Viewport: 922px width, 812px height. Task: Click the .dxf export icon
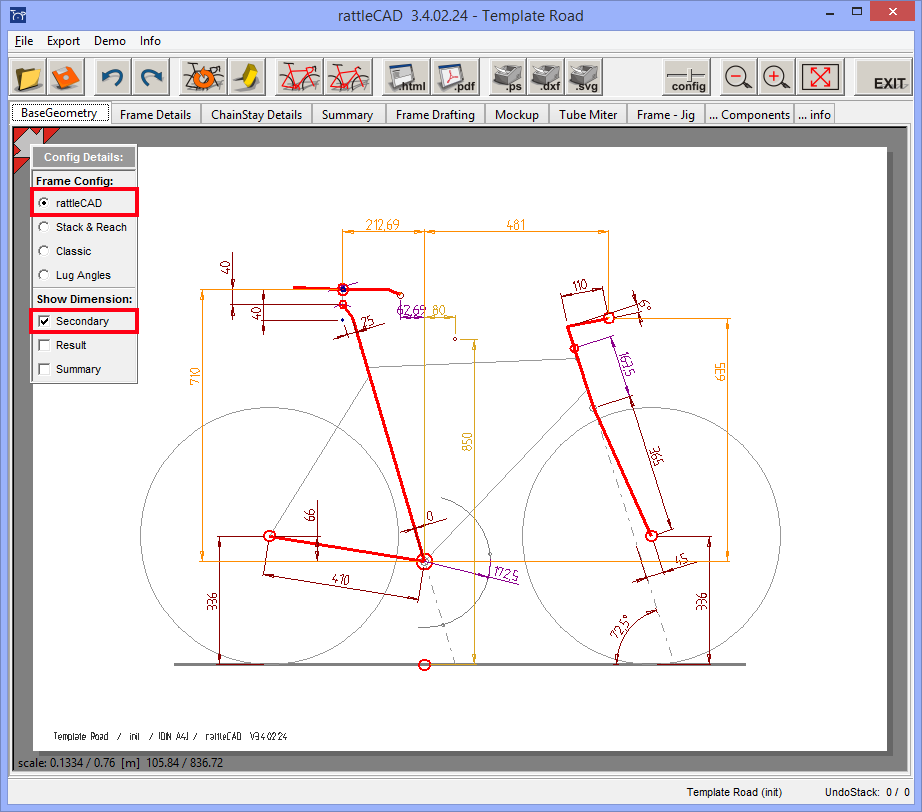pos(547,78)
